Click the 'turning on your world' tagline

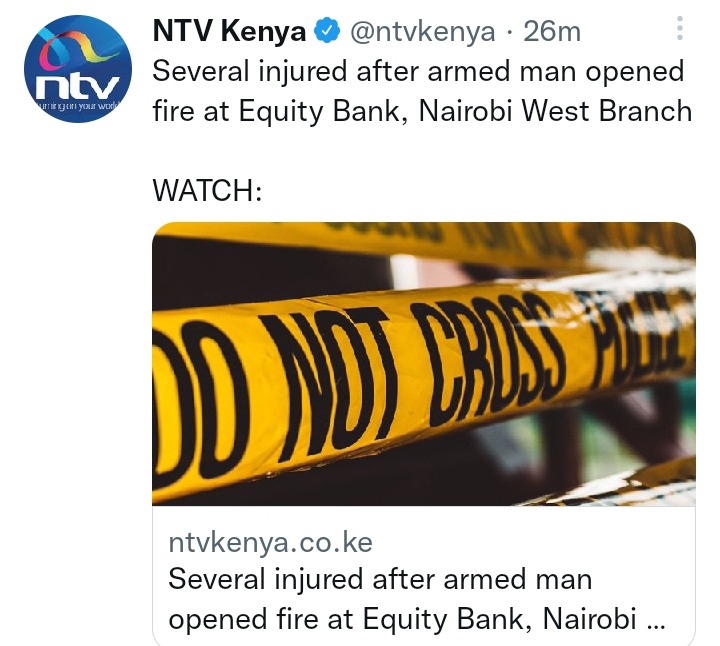point(78,106)
